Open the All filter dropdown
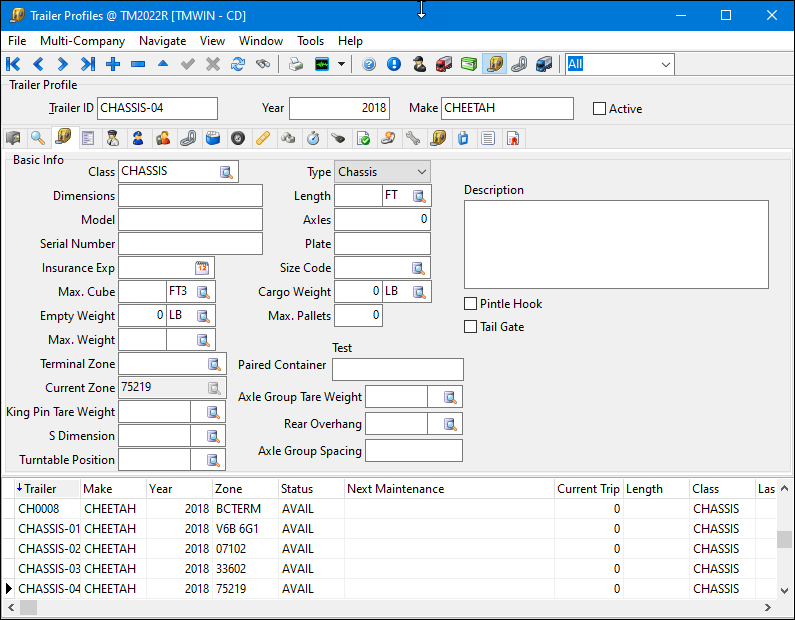Screen dimensions: 795x620 pyautogui.click(x=665, y=65)
